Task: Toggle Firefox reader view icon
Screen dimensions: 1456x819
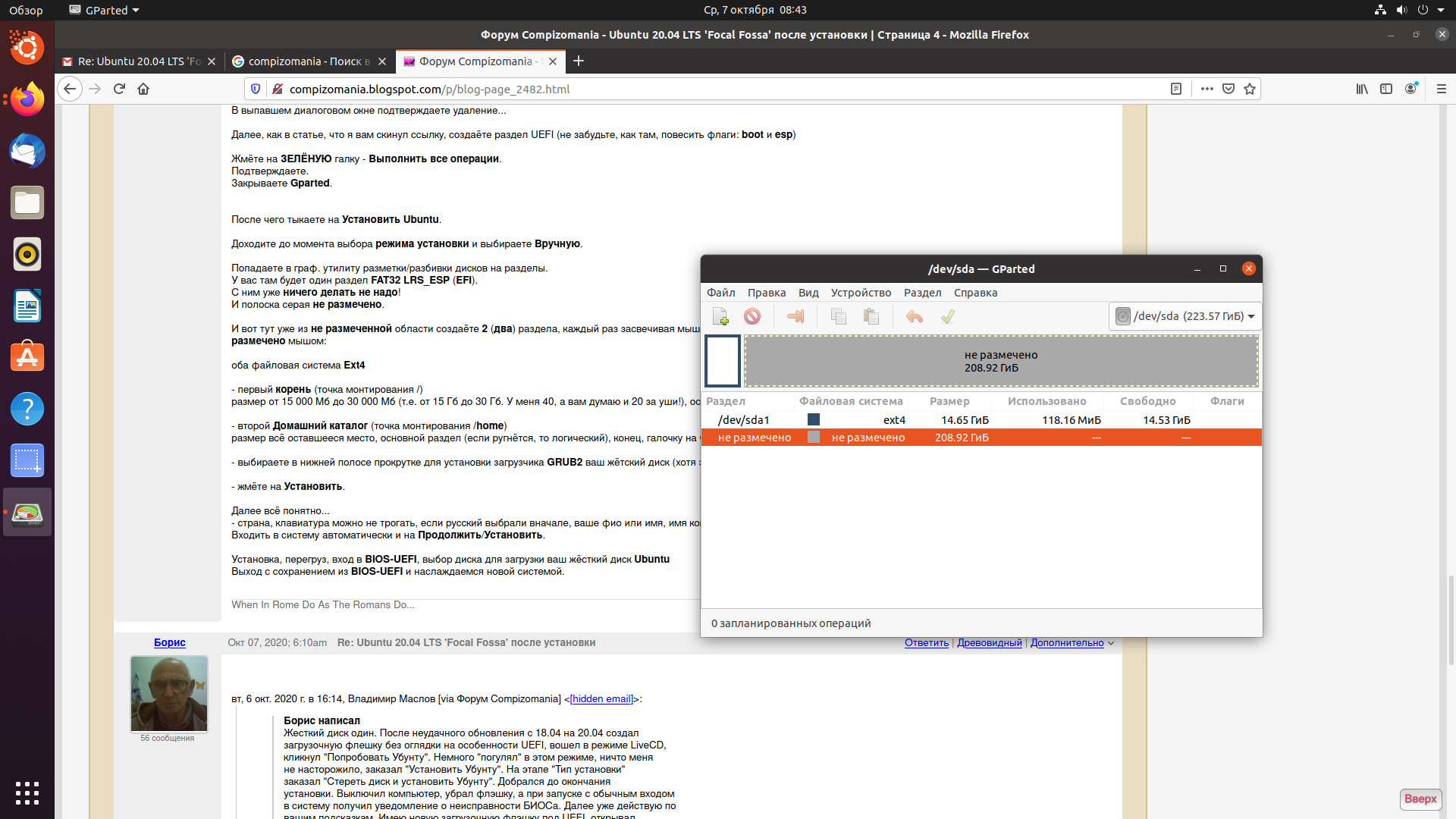Action: click(1176, 89)
